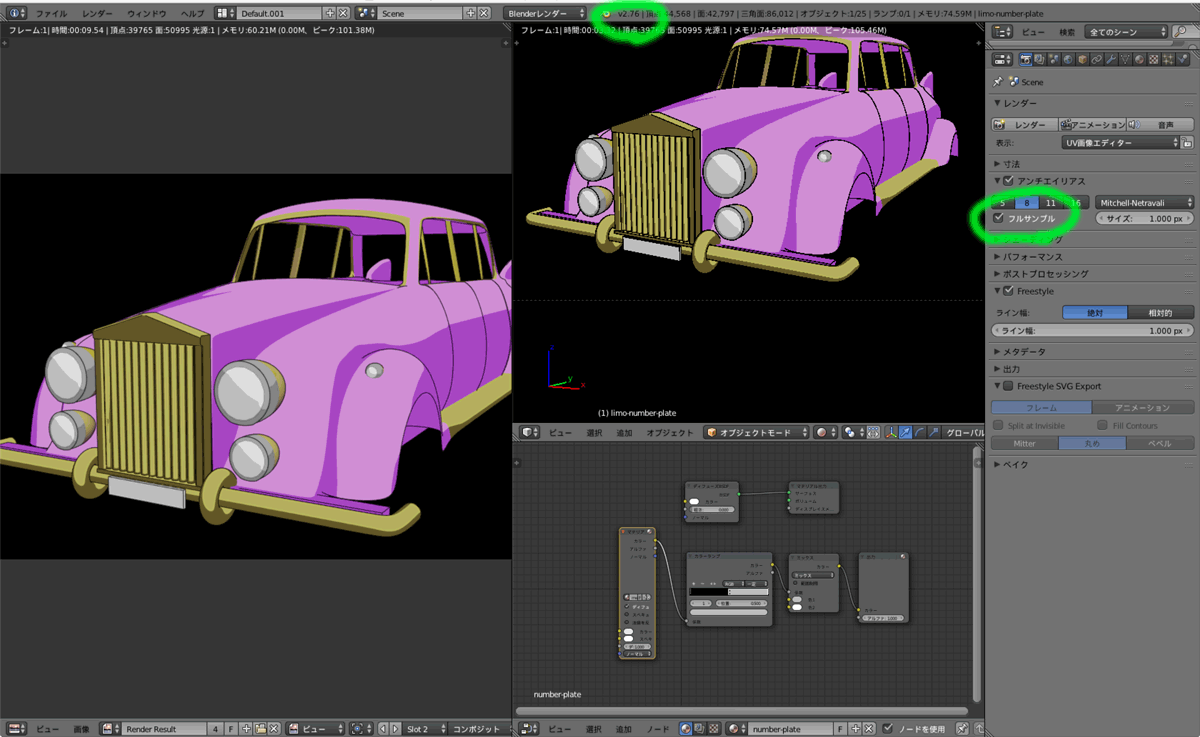The image size is (1200, 737).
Task: Click the rotate manipulator arc icon
Action: [x=920, y=432]
